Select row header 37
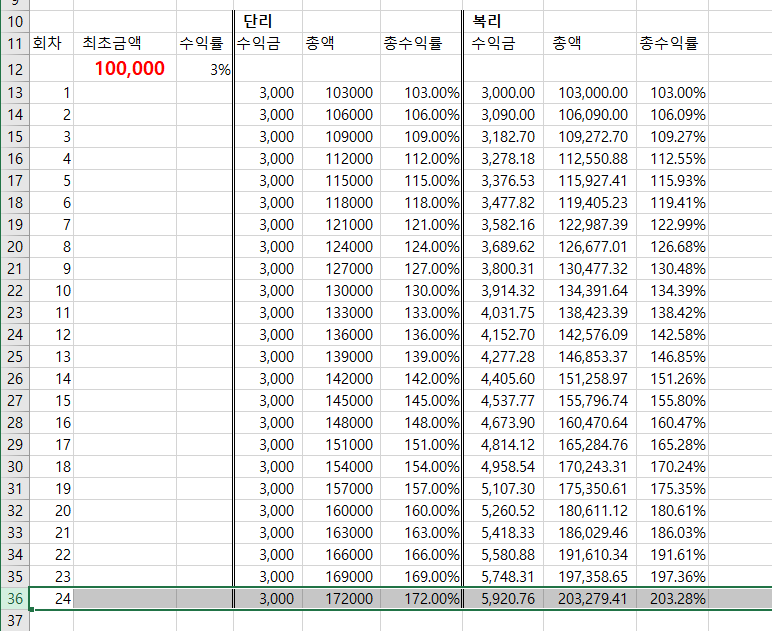This screenshot has width=772, height=631. (x=15, y=621)
